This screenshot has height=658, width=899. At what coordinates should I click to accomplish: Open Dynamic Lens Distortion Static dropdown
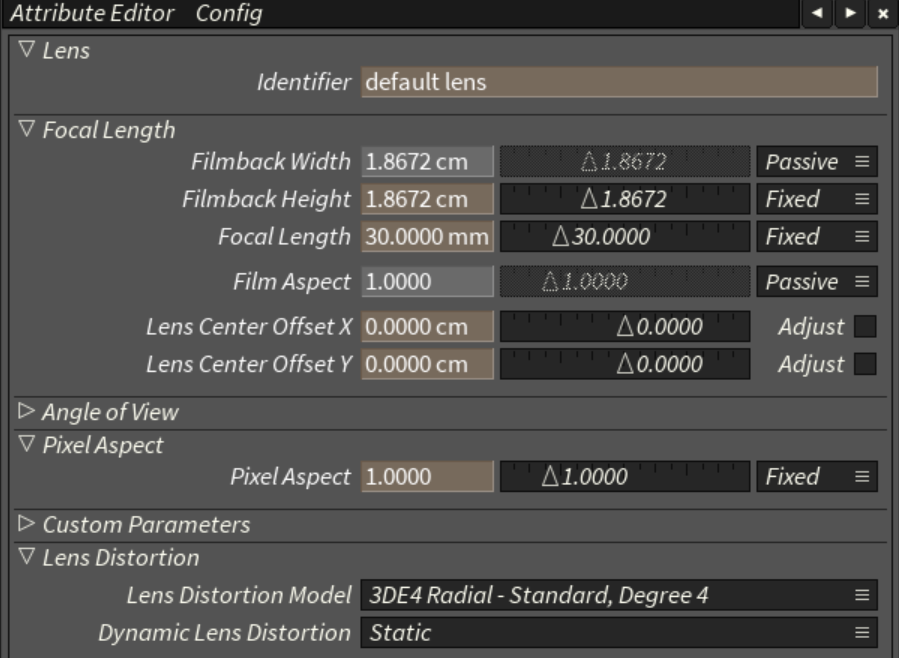(x=618, y=633)
